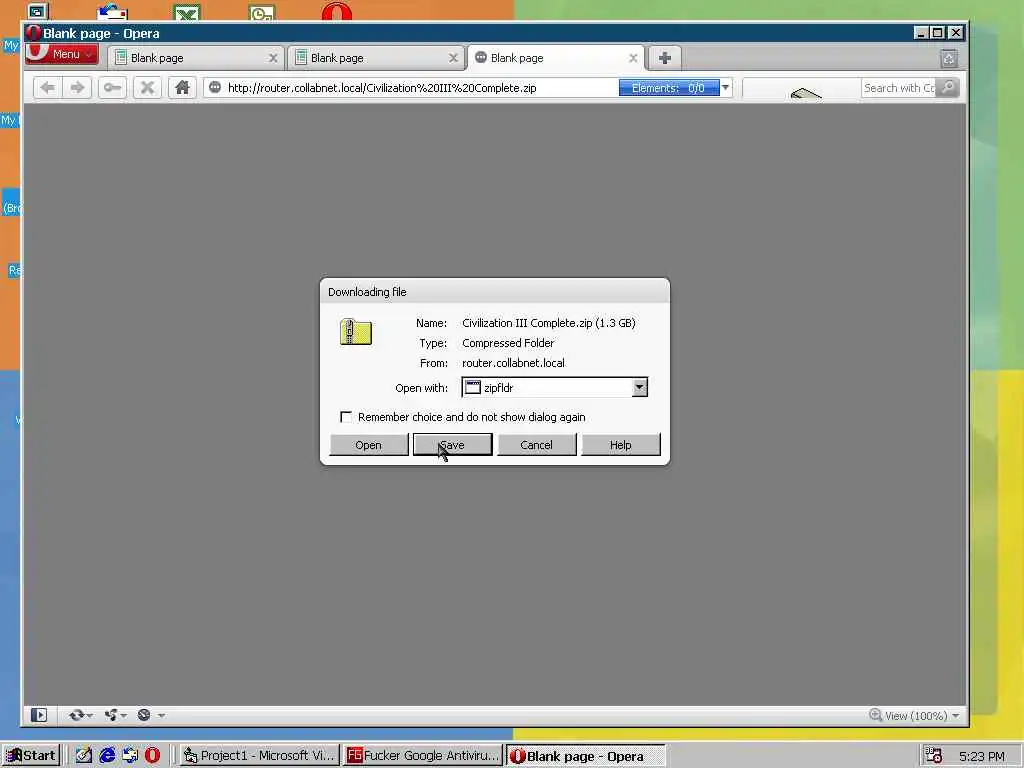
Task: Click the Downloading file dialog title
Action: click(x=367, y=292)
